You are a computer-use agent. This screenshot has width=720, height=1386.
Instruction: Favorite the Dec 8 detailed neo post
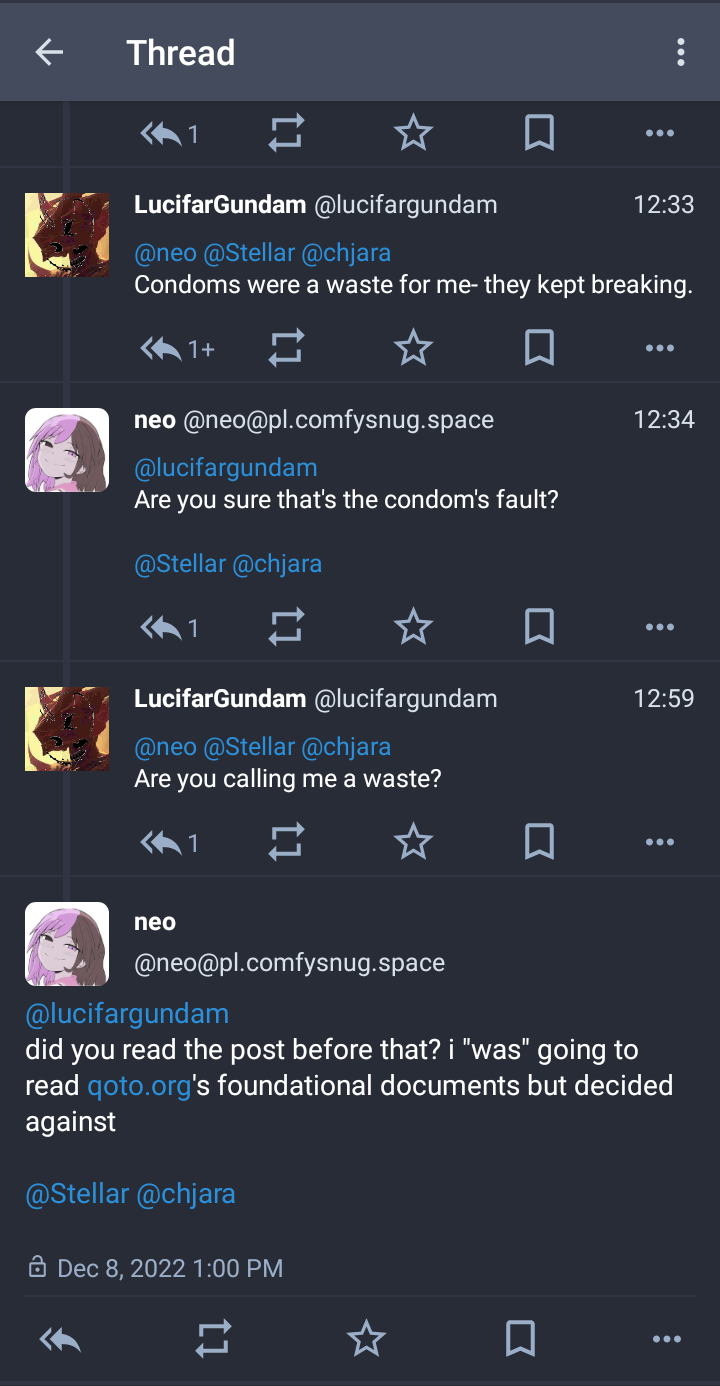[x=366, y=1339]
